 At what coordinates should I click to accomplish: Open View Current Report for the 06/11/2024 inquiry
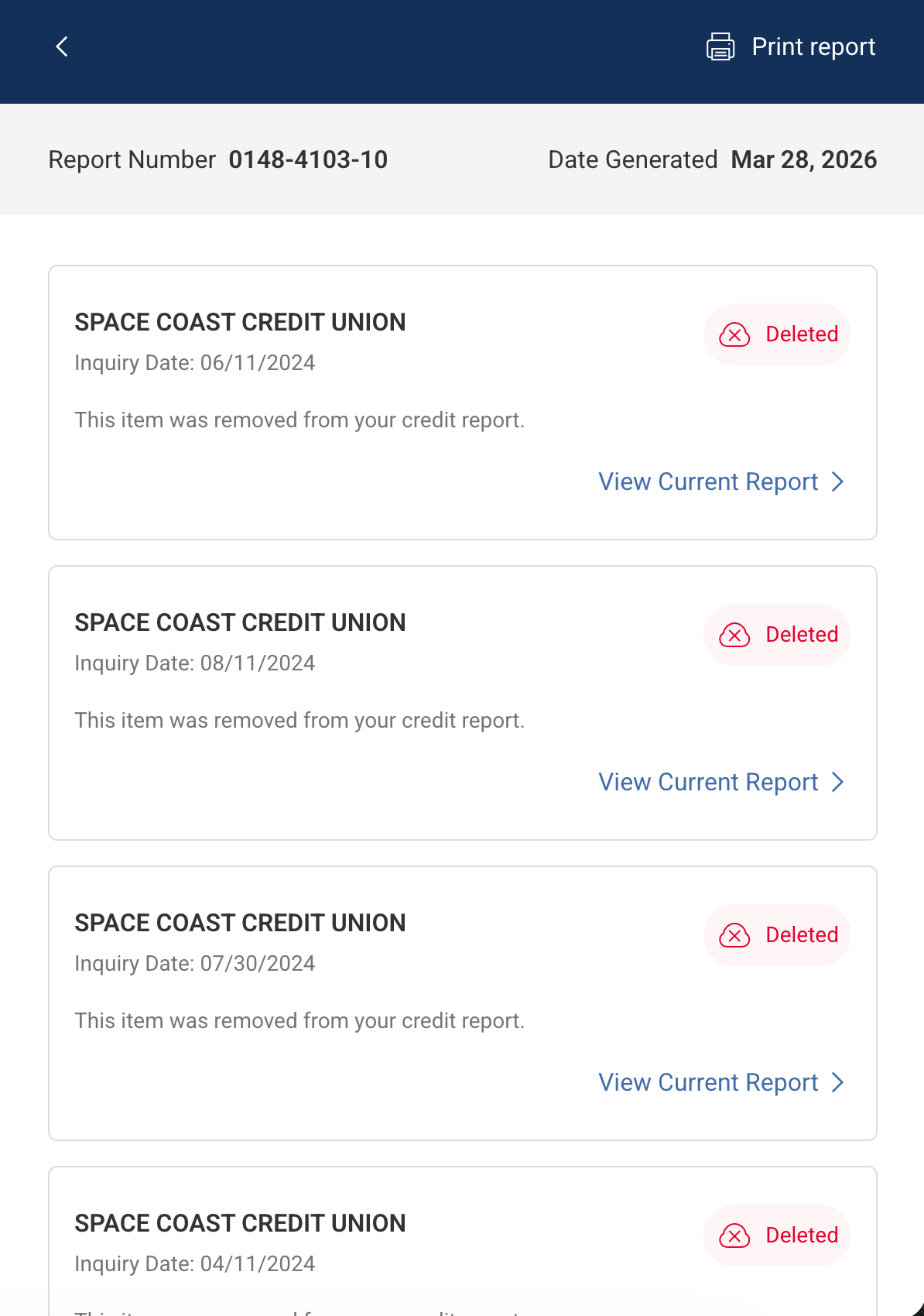707,482
